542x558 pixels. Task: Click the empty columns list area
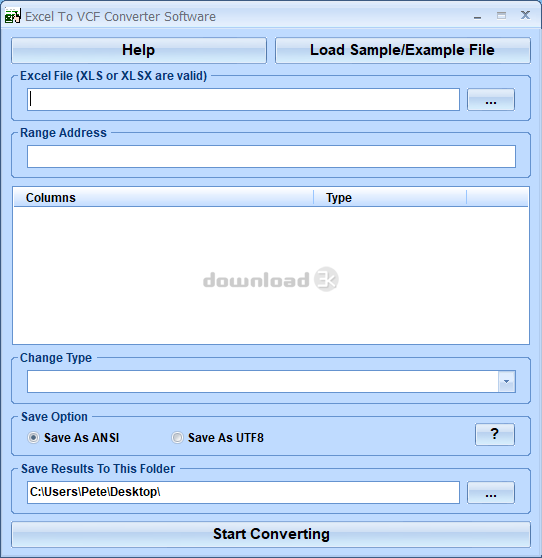pos(271,275)
